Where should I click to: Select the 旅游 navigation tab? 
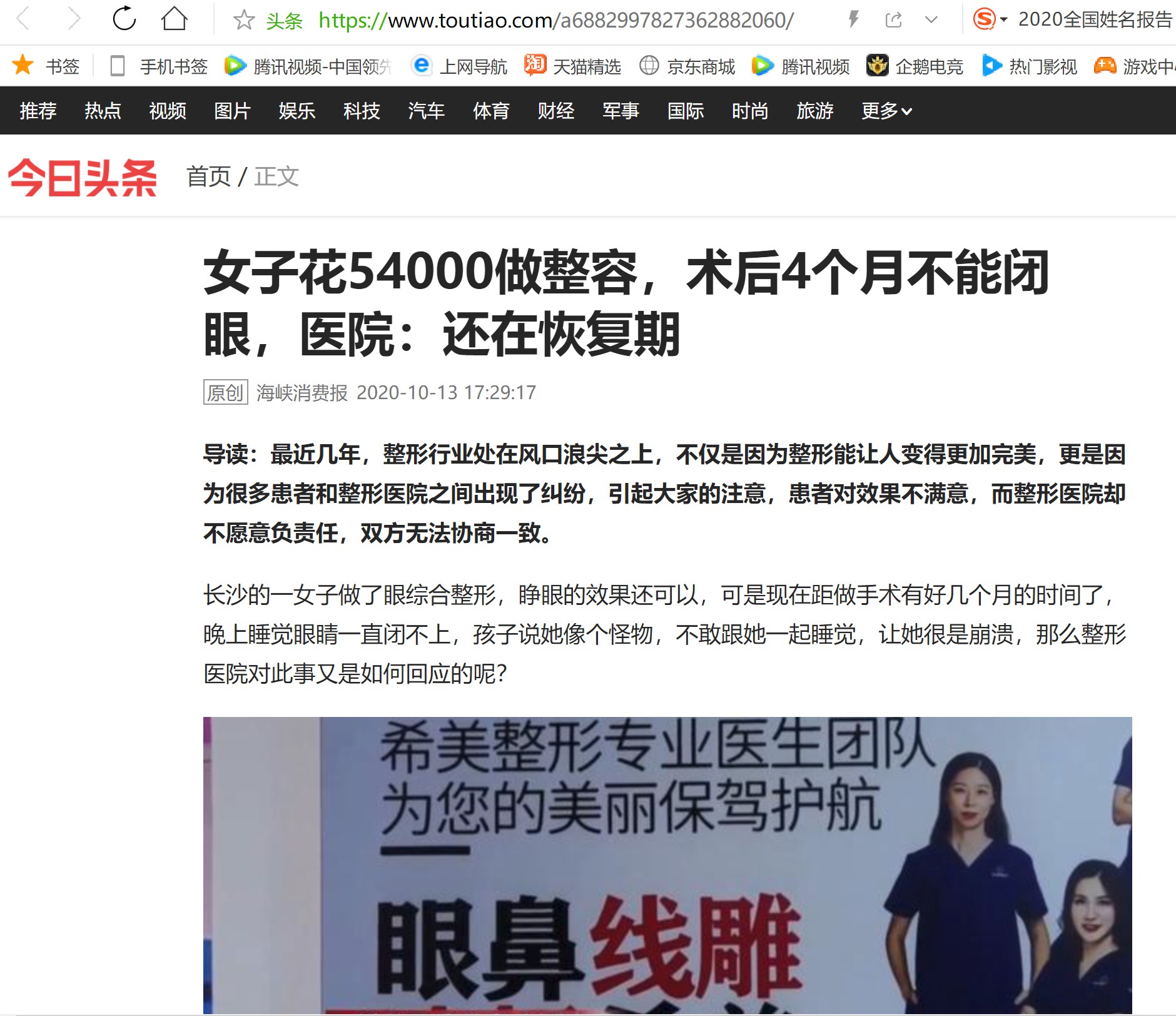pyautogui.click(x=815, y=111)
